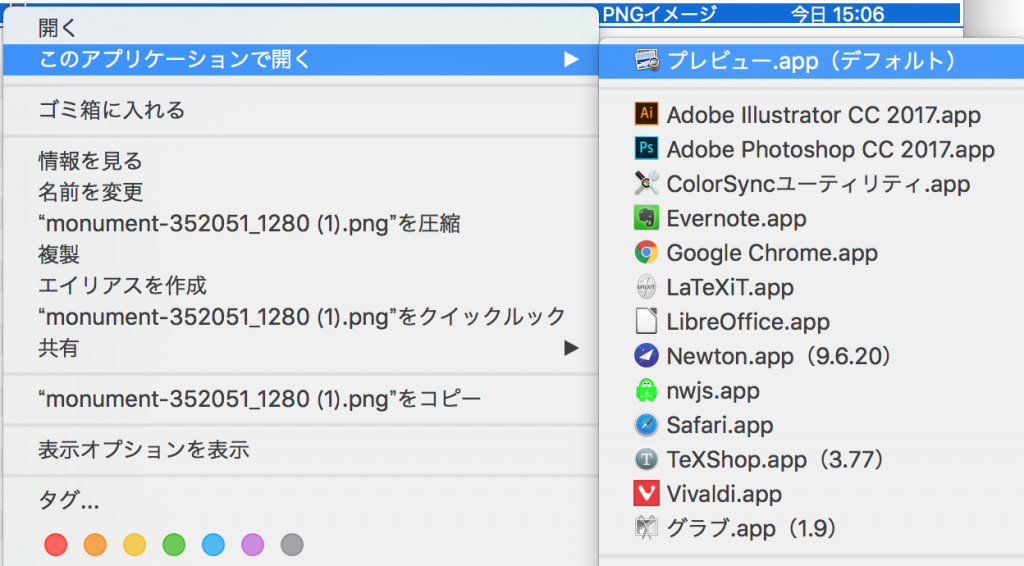This screenshot has width=1024, height=566.
Task: Apply the orange tag color
Action: 95,544
